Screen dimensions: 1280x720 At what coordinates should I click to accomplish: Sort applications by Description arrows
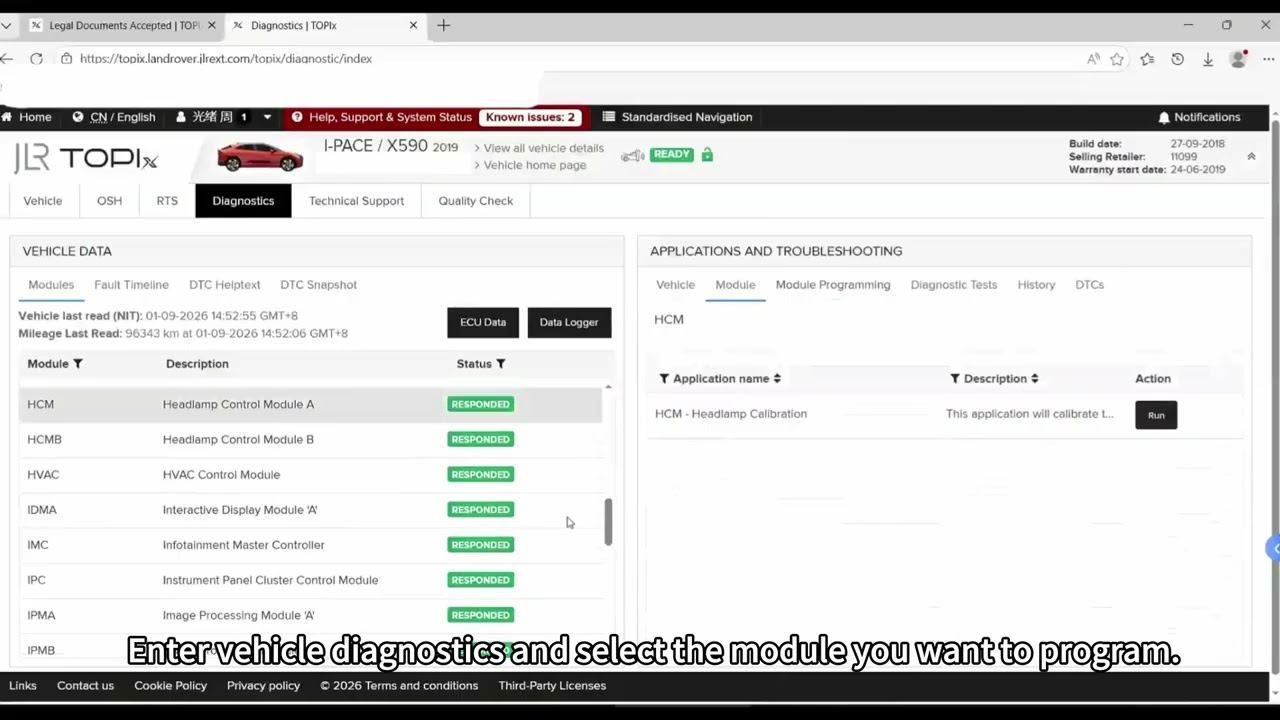1035,379
